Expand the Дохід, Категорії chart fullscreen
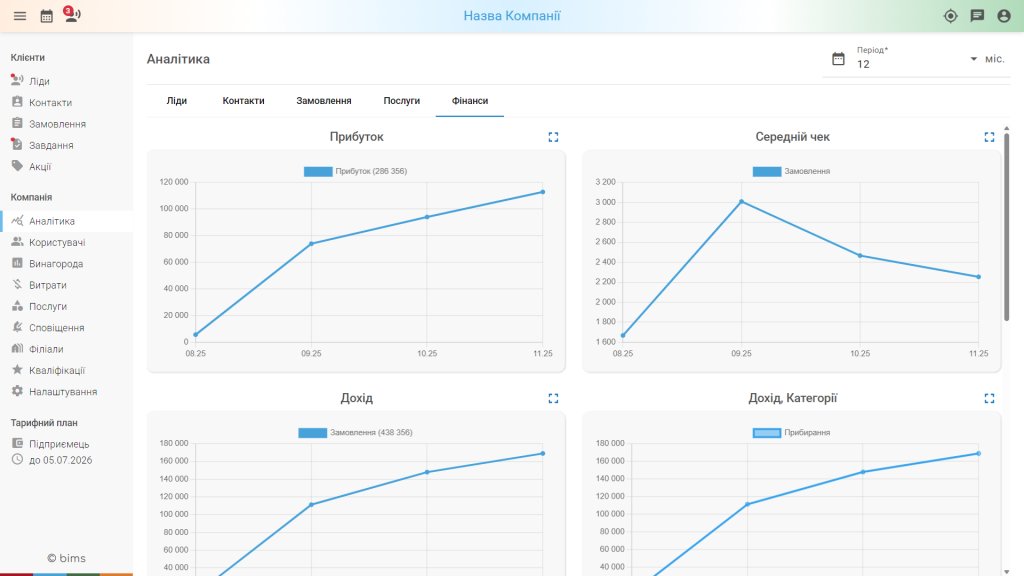The height and width of the screenshot is (576, 1024). click(989, 398)
